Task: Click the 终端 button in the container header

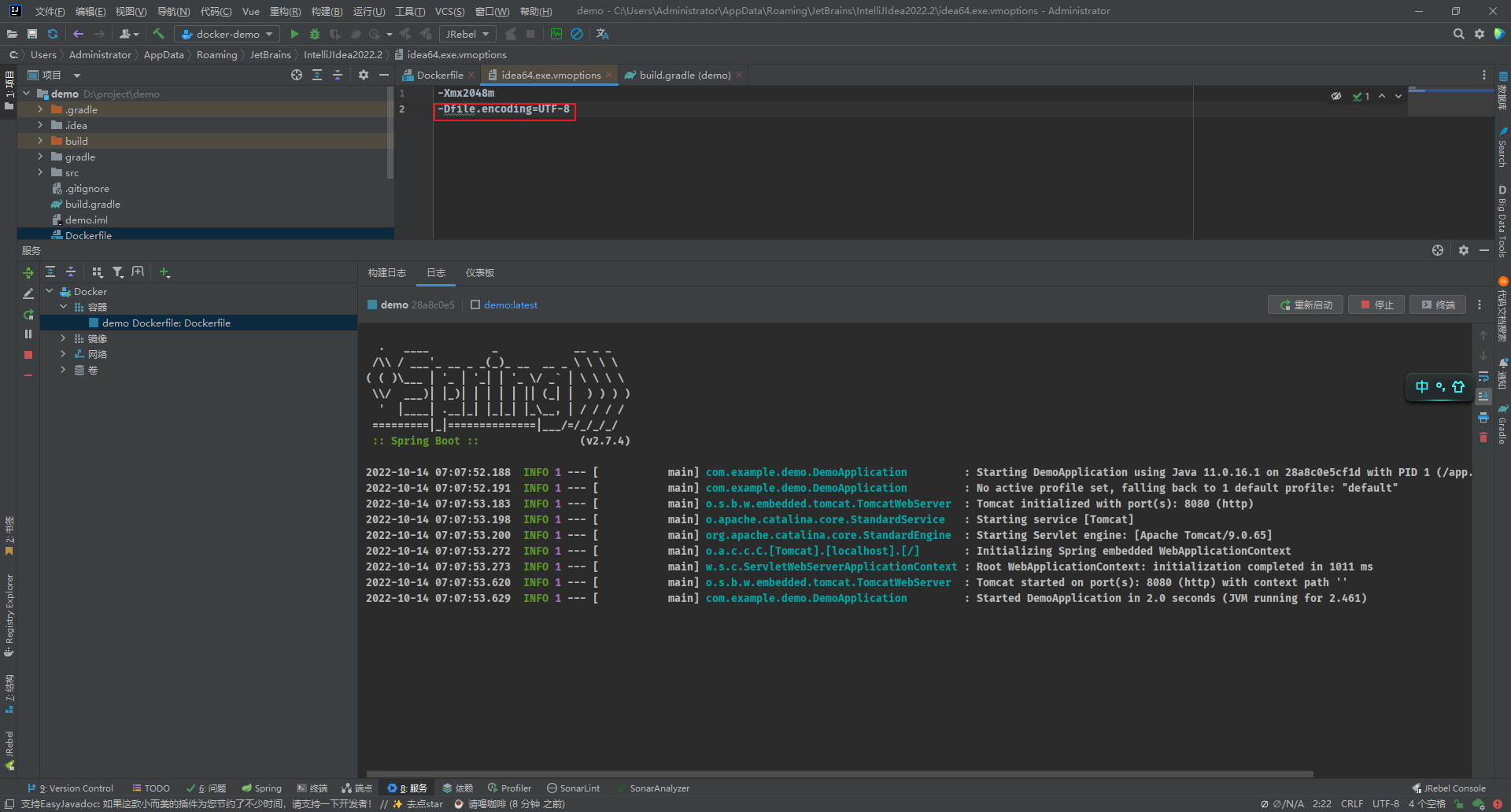Action: coord(1439,304)
